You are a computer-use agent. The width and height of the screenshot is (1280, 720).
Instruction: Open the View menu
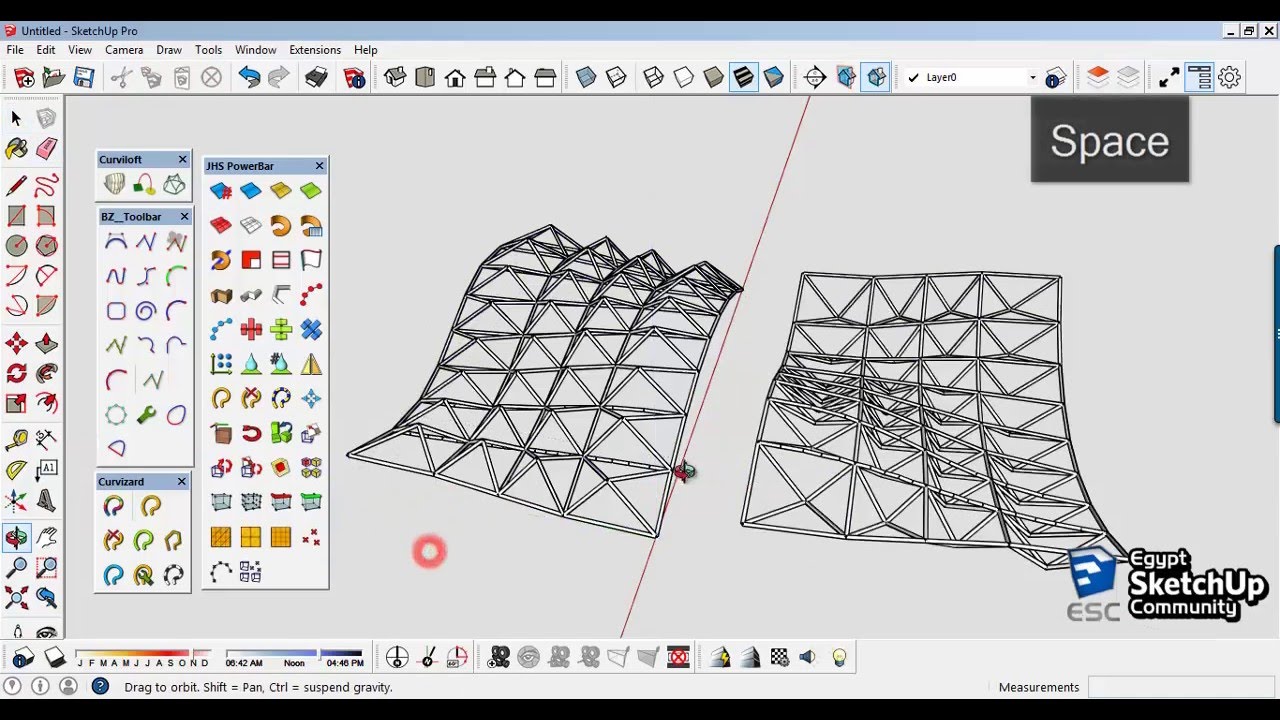click(x=80, y=49)
